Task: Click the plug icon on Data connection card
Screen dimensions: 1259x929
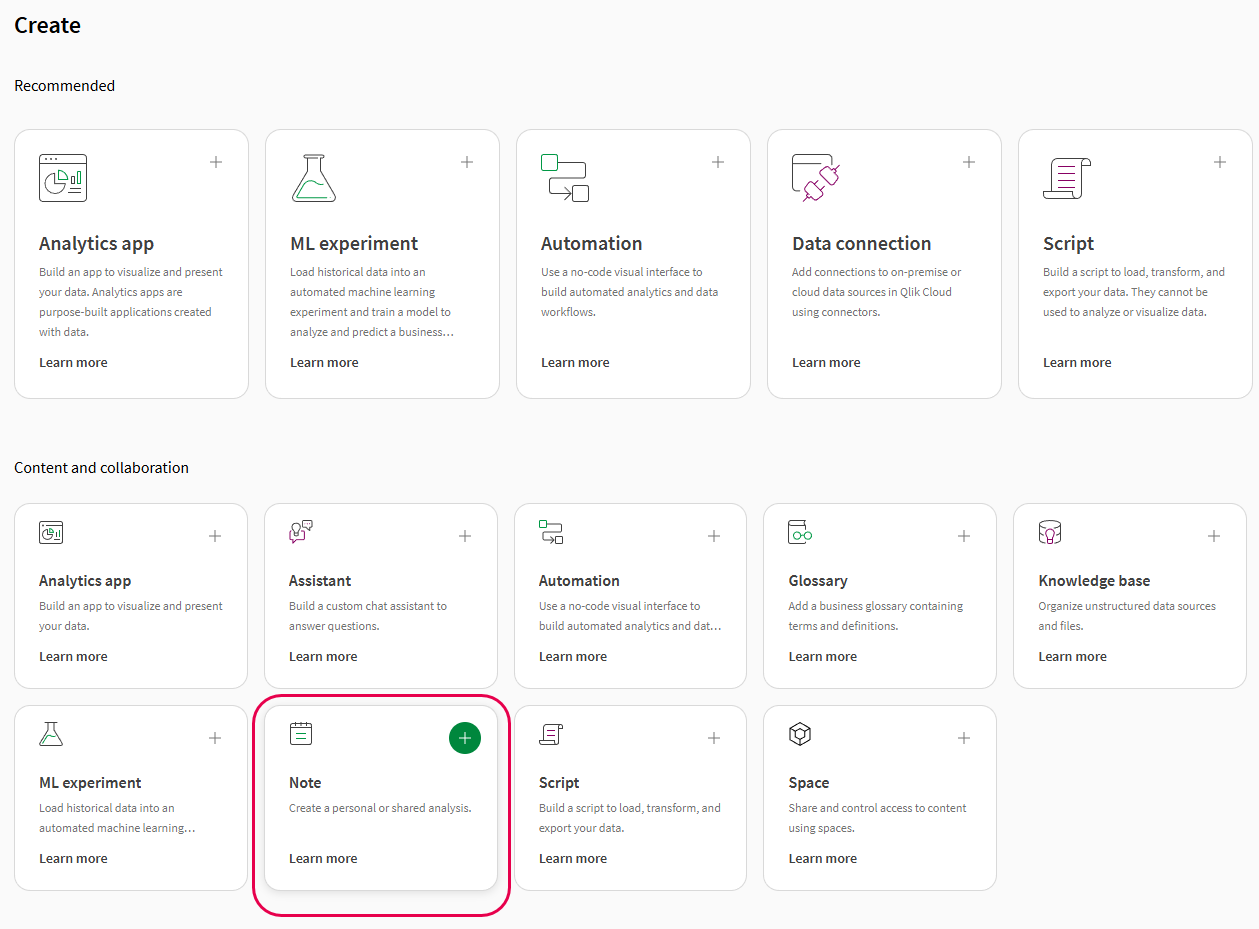Action: [x=816, y=178]
